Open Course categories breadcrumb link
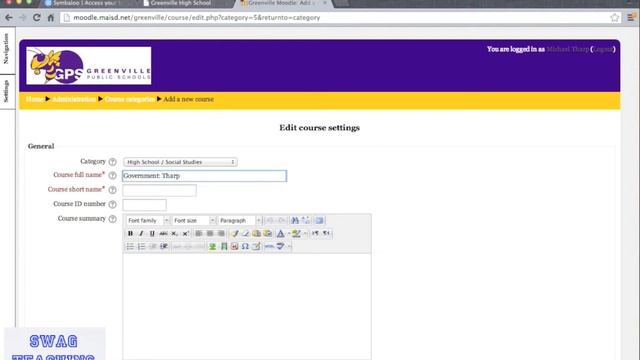The width and height of the screenshot is (640, 360). point(130,99)
